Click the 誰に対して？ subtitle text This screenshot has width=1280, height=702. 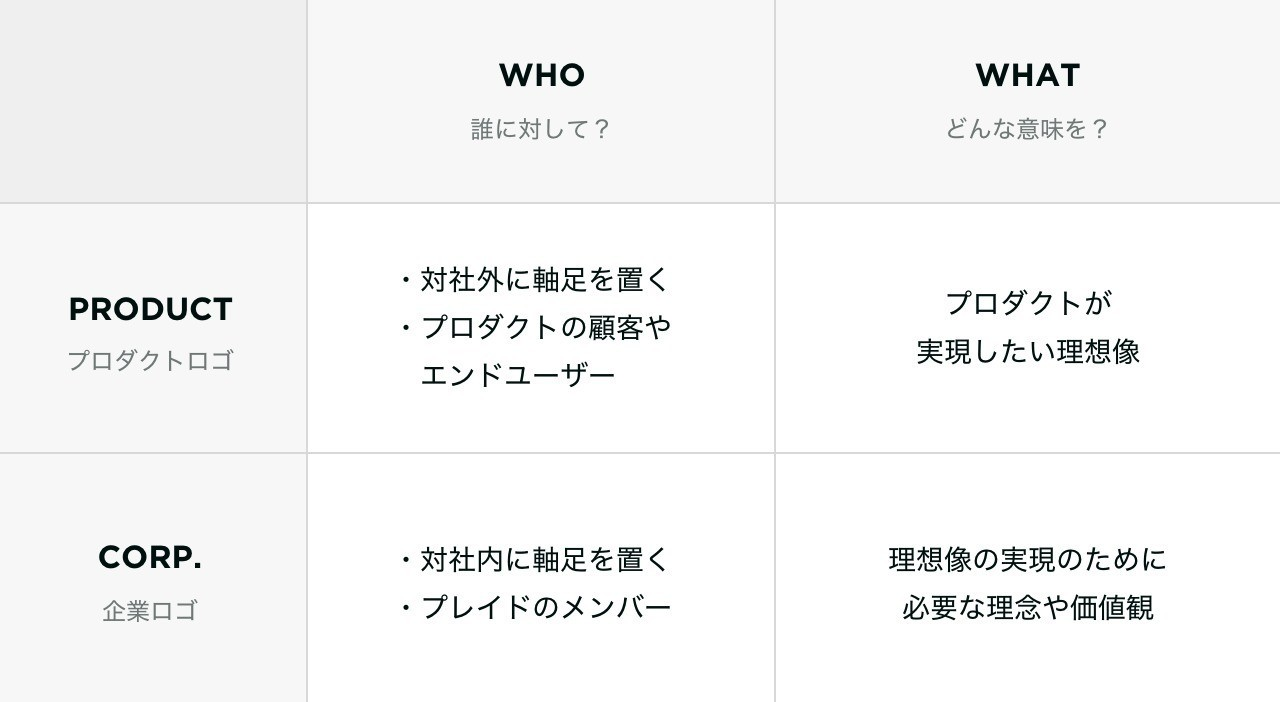[541, 129]
